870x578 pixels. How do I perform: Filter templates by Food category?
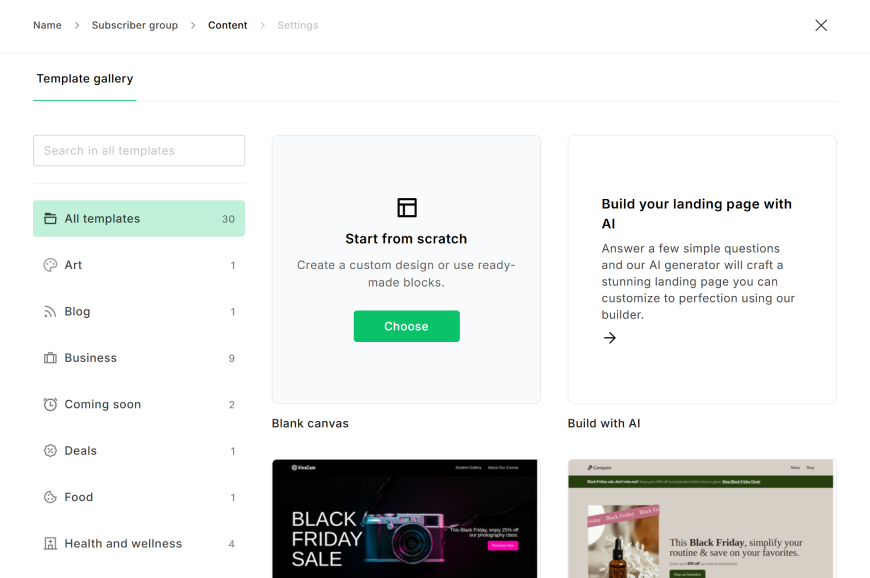[x=139, y=497]
